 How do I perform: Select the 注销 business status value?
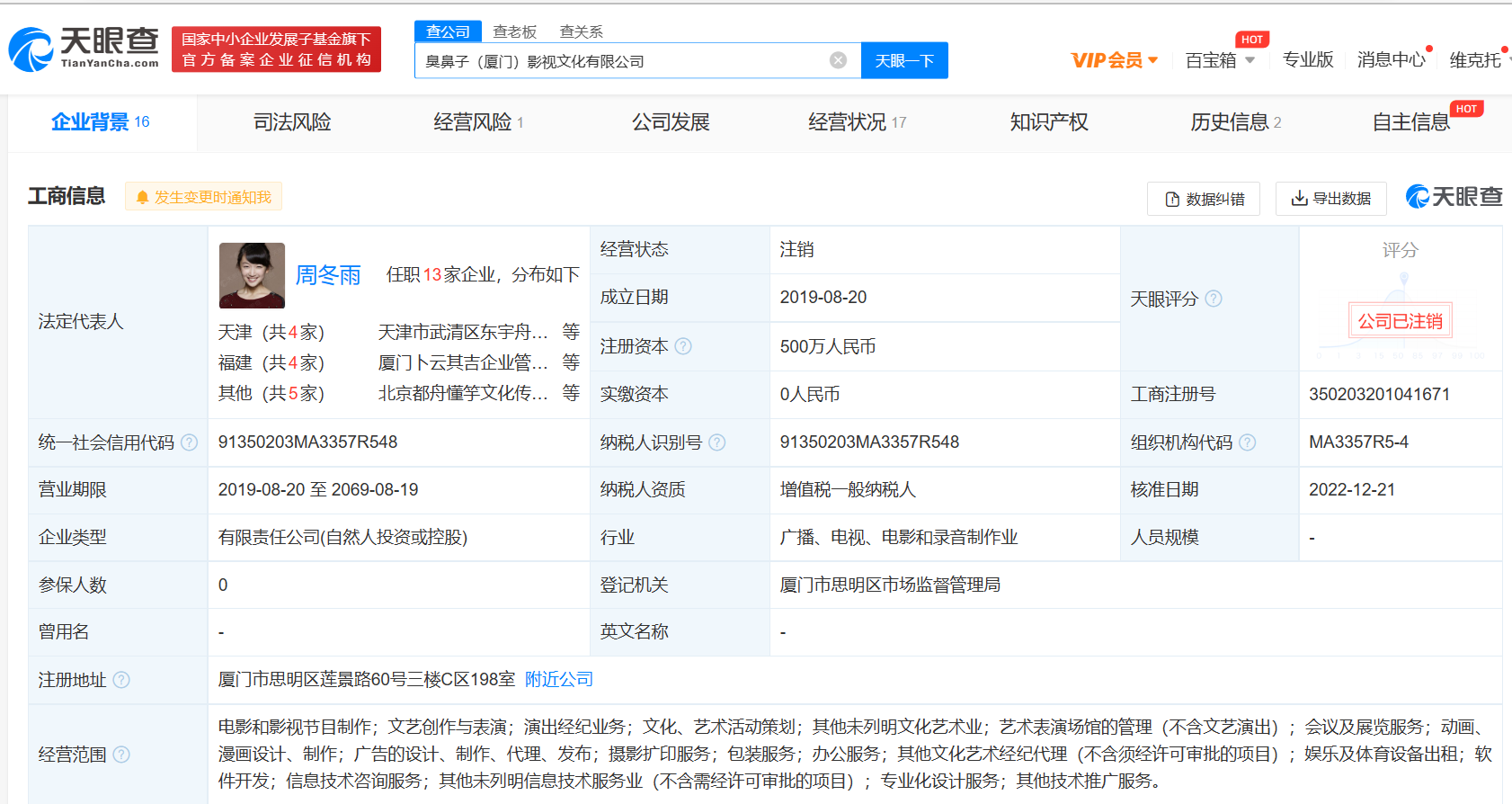(x=796, y=250)
